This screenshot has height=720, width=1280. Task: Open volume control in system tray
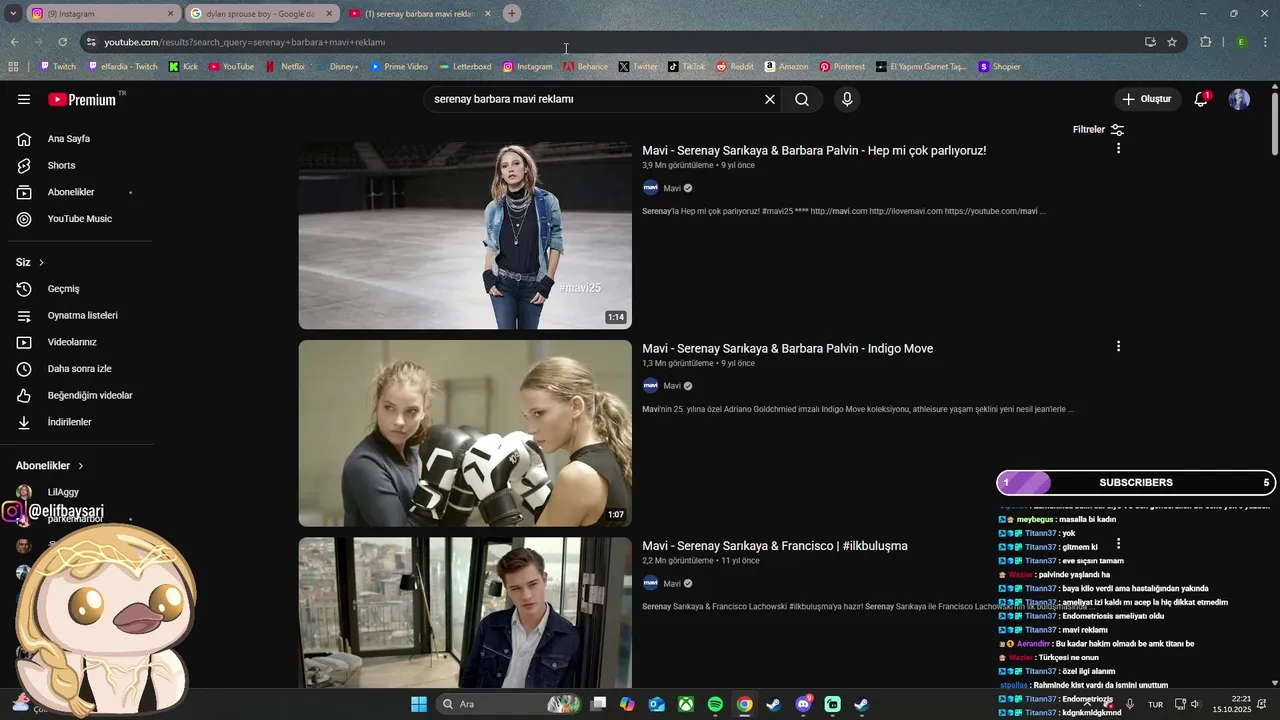click(1195, 704)
